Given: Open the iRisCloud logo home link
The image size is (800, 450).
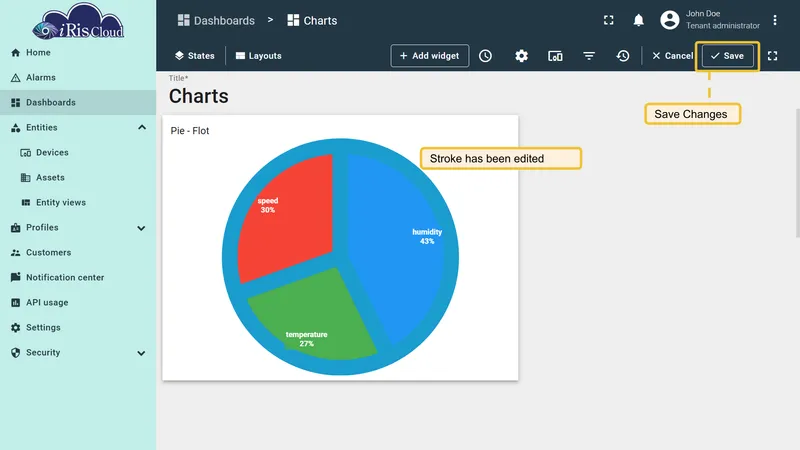Looking at the screenshot, I should (x=78, y=21).
